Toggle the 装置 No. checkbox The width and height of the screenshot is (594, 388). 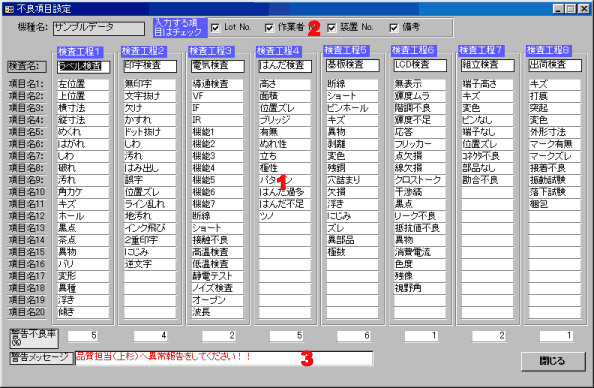pos(331,28)
